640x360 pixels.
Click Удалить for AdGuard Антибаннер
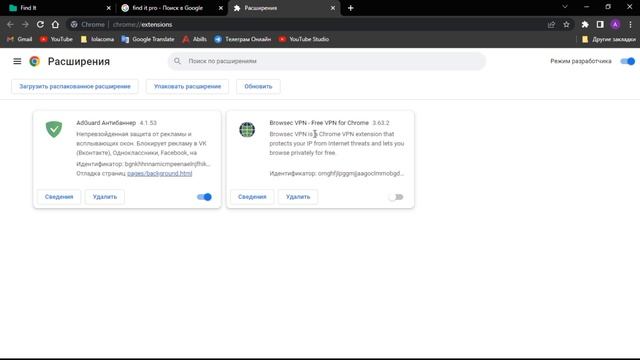pyautogui.click(x=104, y=197)
